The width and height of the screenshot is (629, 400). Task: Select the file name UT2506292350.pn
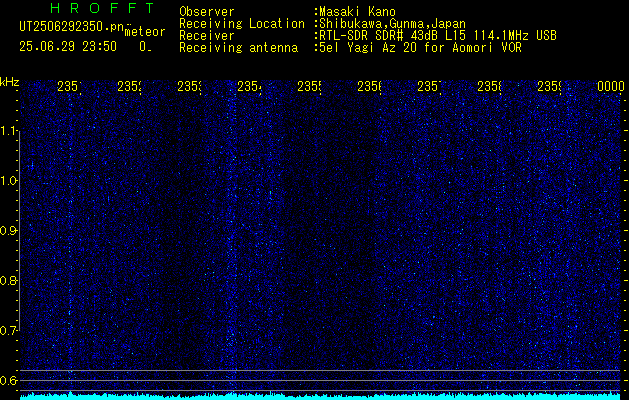click(72, 27)
